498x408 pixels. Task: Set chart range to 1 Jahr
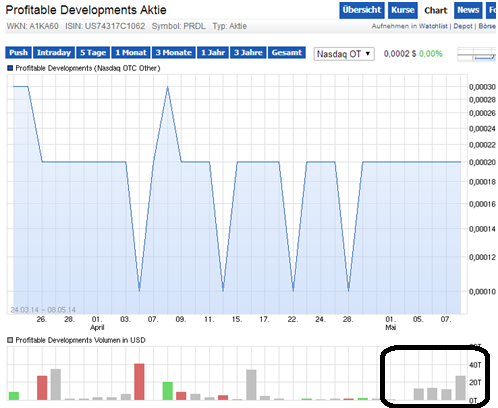coord(213,53)
